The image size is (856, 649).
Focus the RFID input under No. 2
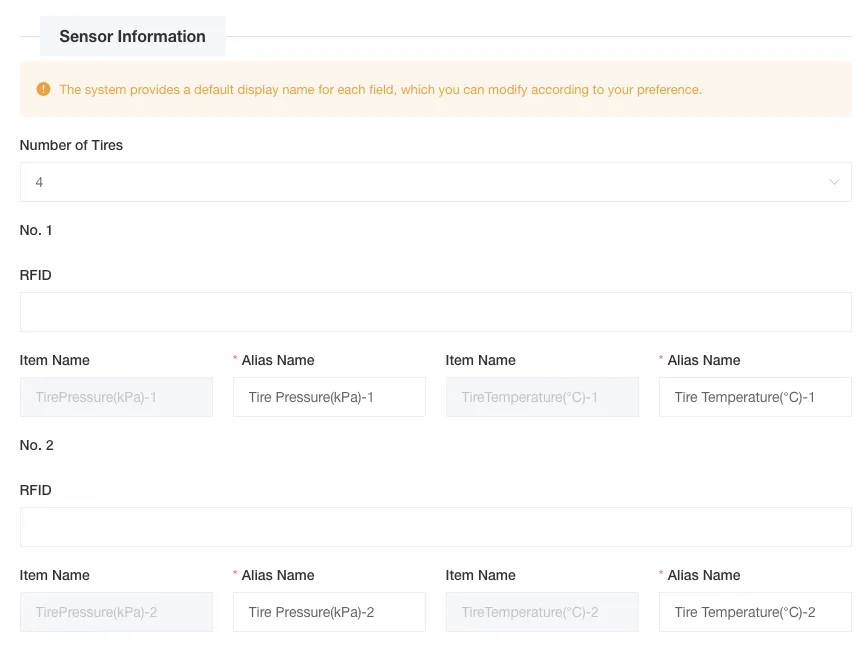[435, 527]
